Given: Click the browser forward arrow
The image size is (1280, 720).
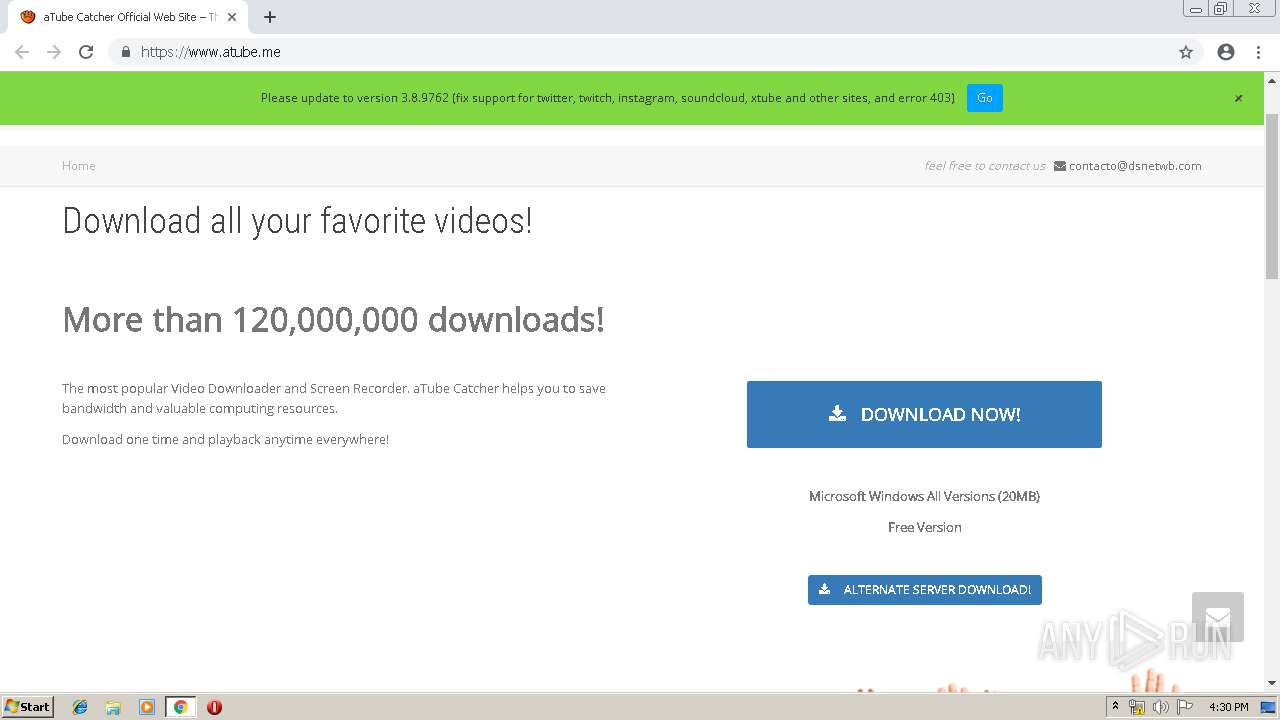Looking at the screenshot, I should click(54, 52).
